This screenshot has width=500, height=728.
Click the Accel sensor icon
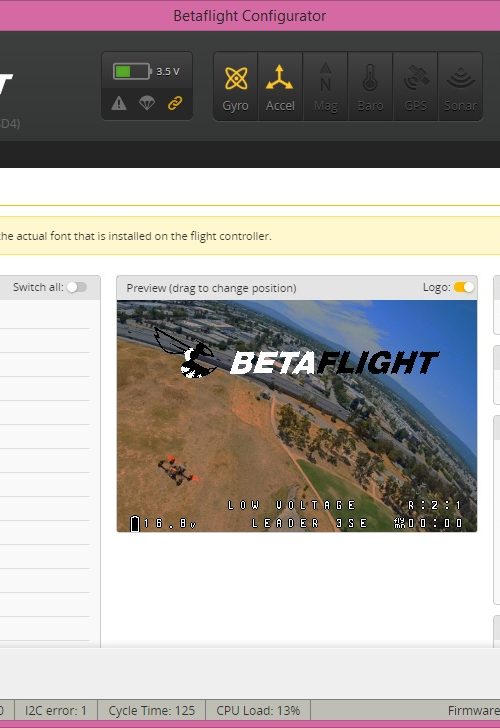coord(280,86)
